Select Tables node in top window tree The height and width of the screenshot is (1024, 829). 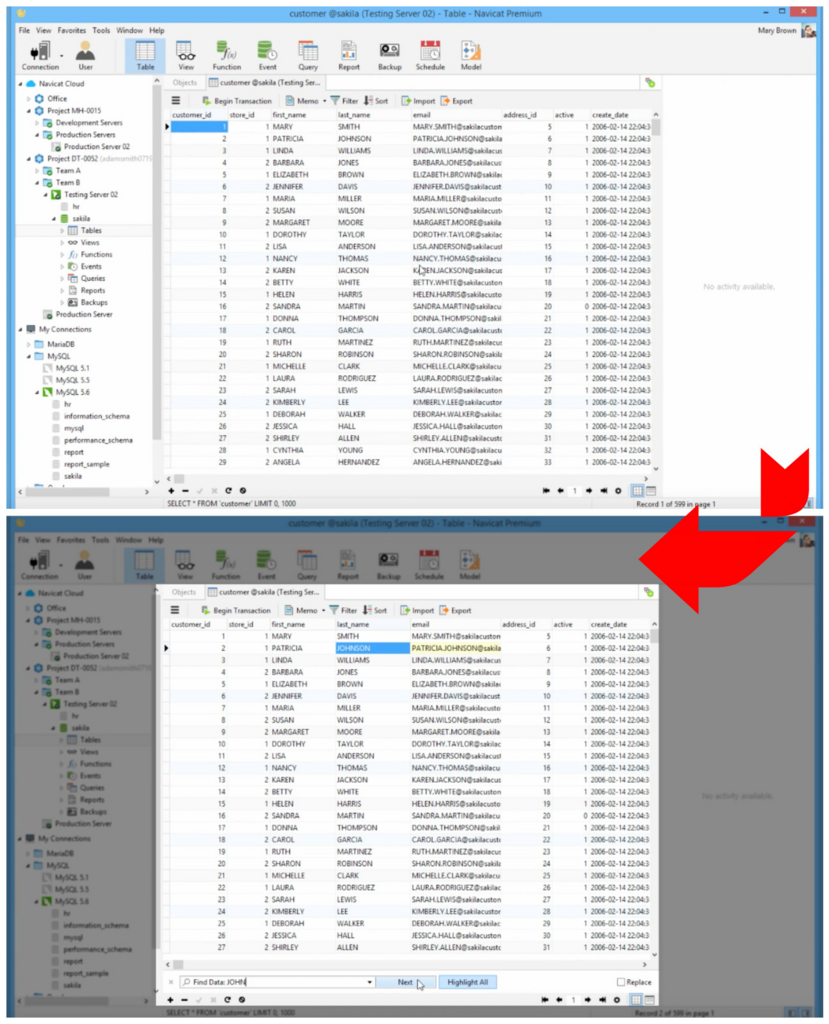pos(91,231)
